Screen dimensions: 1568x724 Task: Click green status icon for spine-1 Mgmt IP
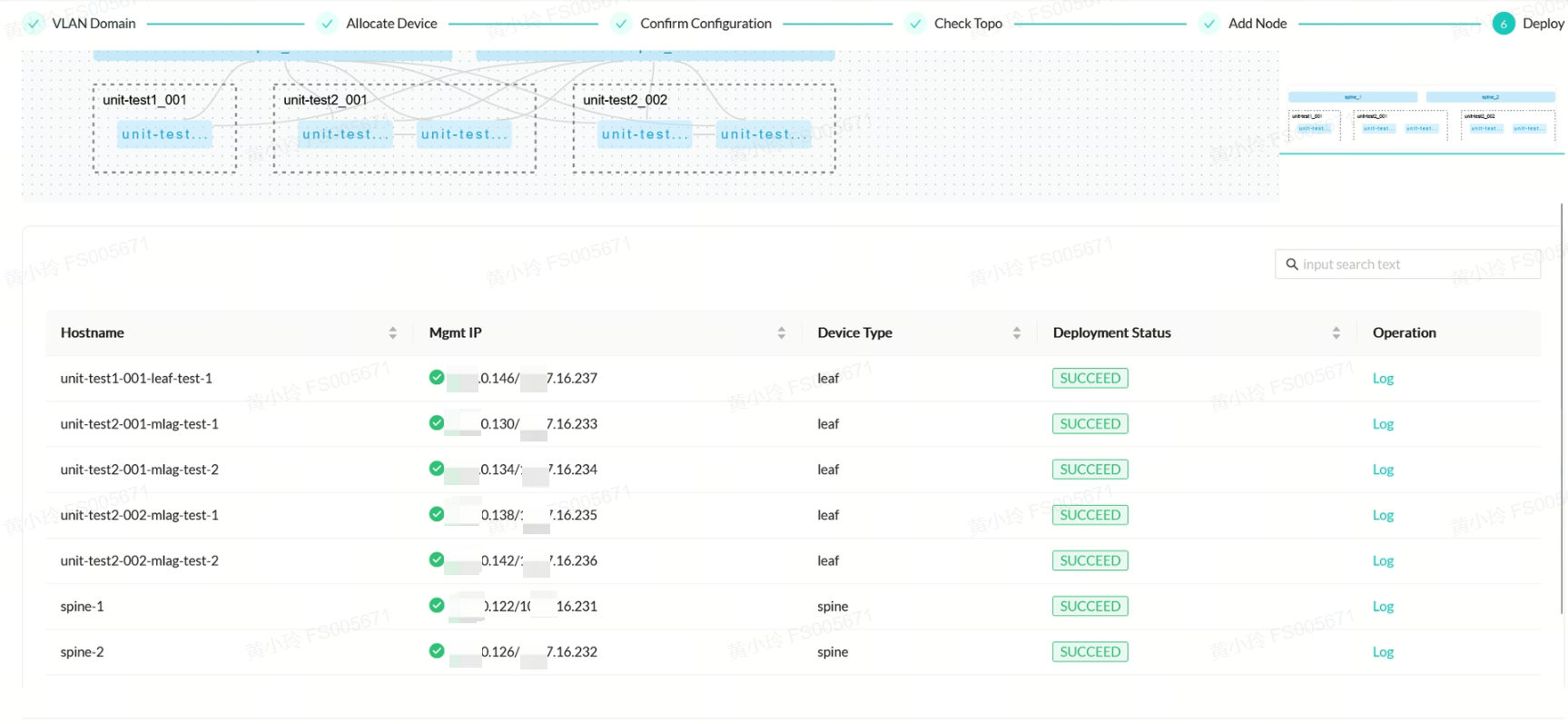coord(437,606)
